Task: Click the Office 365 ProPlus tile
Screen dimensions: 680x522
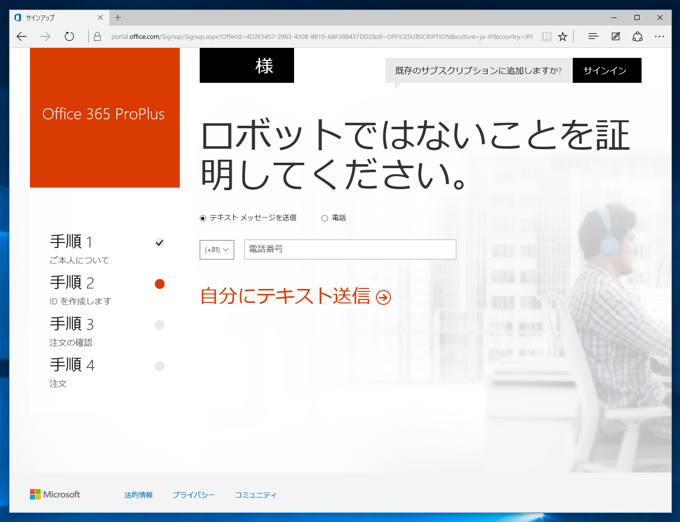Action: point(105,117)
